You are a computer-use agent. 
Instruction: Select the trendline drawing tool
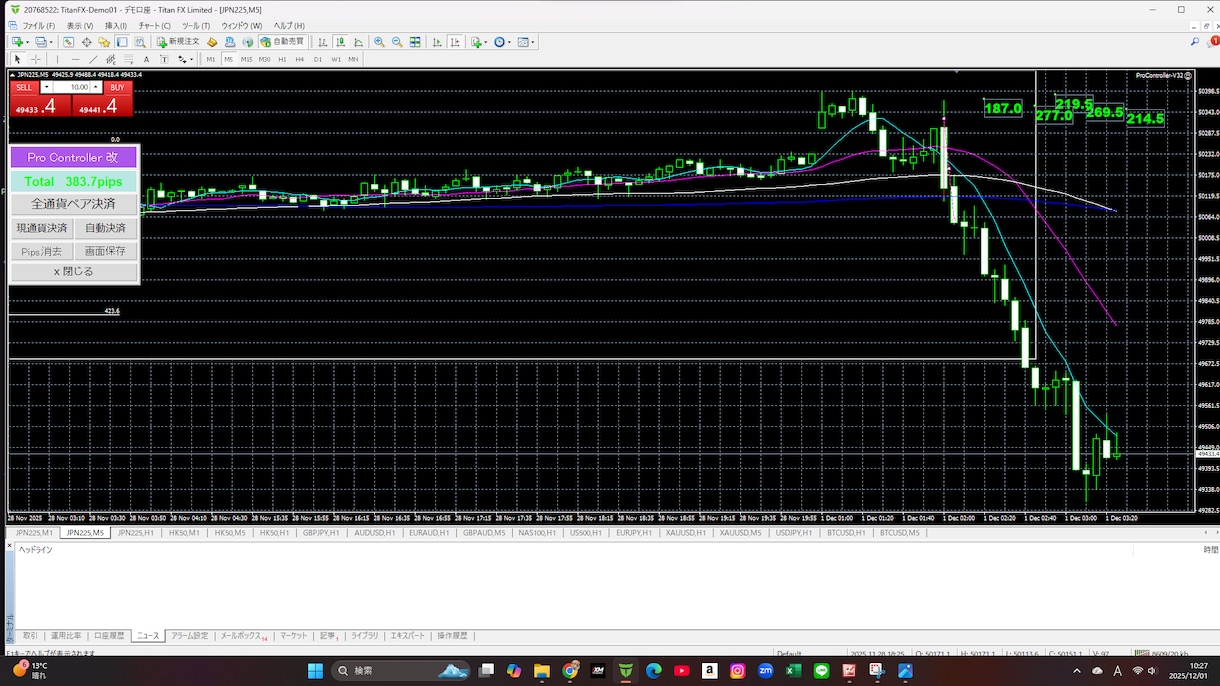click(93, 59)
